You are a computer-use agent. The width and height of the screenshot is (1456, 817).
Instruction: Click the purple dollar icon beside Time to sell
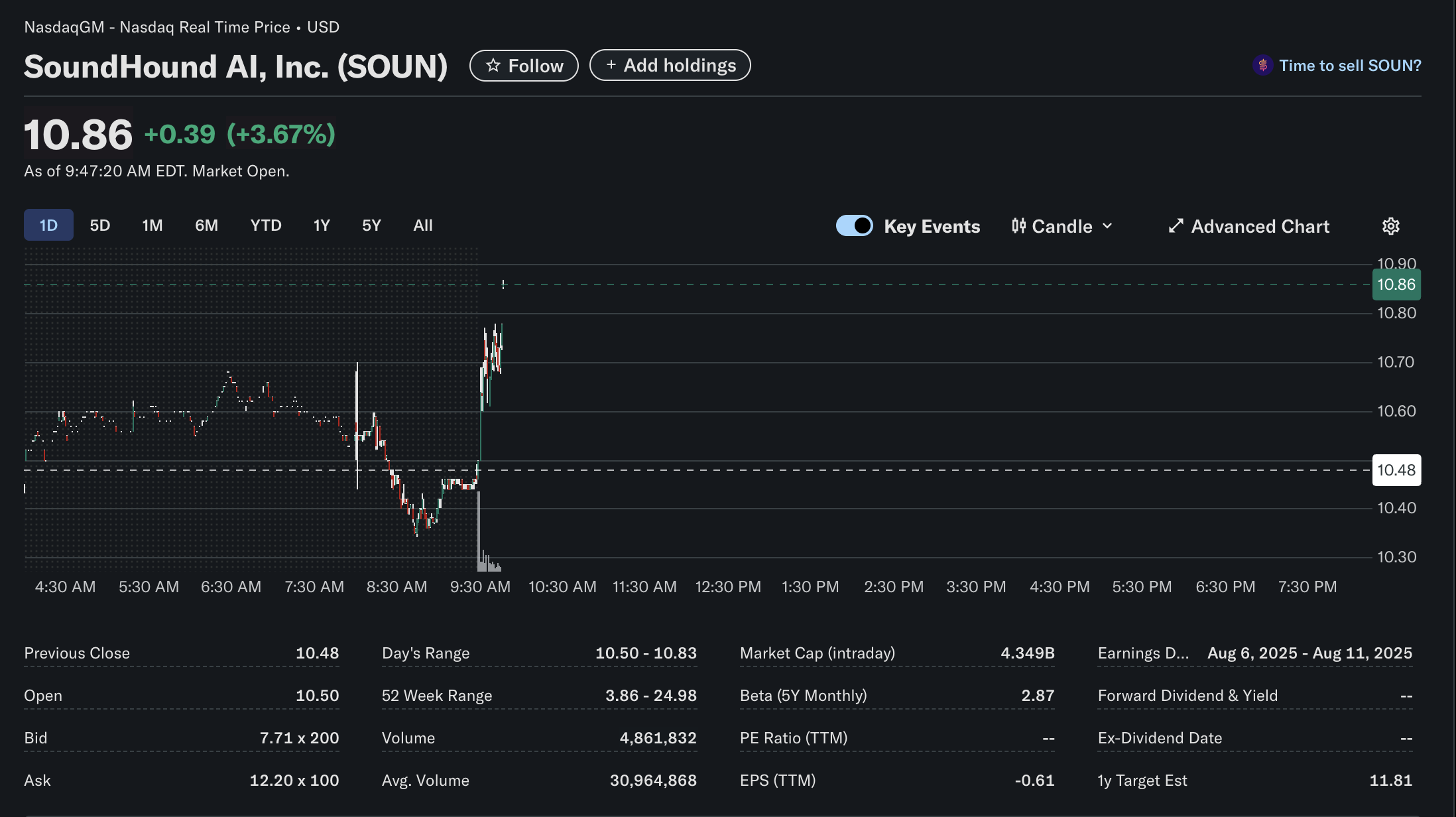(1262, 65)
